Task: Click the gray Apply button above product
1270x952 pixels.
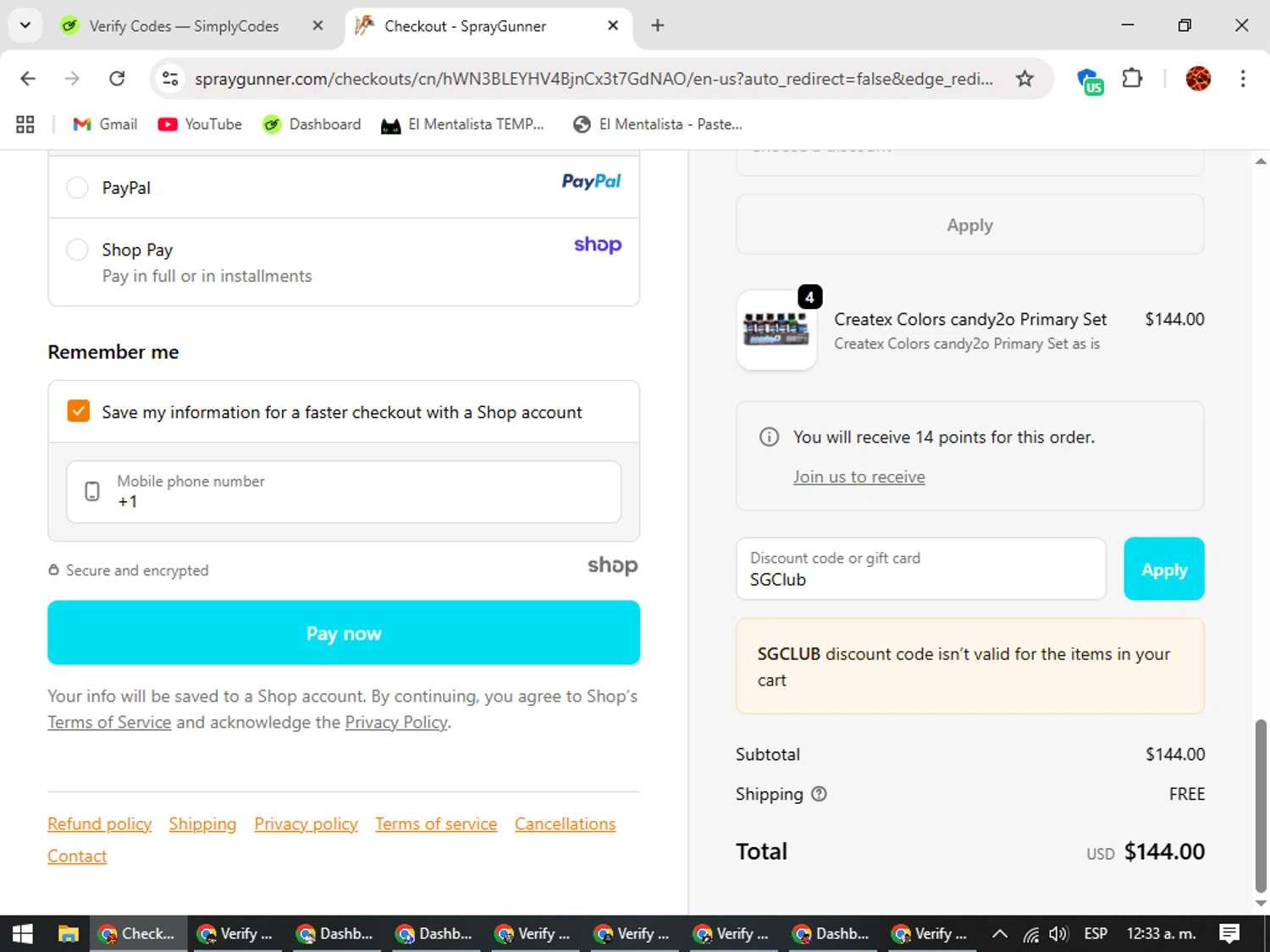Action: click(969, 225)
